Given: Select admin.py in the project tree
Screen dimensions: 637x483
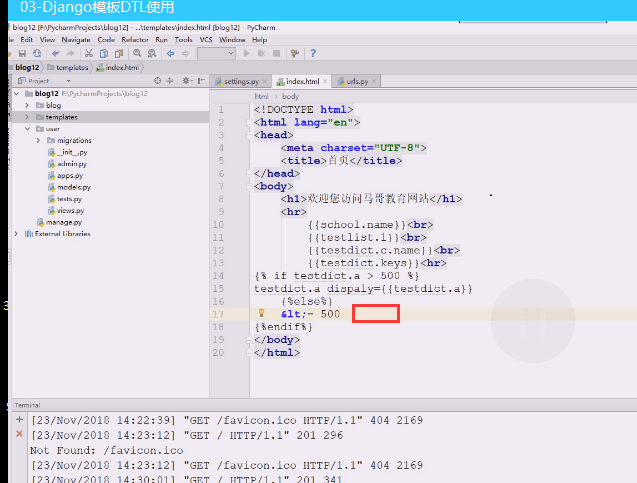Looking at the screenshot, I should pyautogui.click(x=67, y=164).
